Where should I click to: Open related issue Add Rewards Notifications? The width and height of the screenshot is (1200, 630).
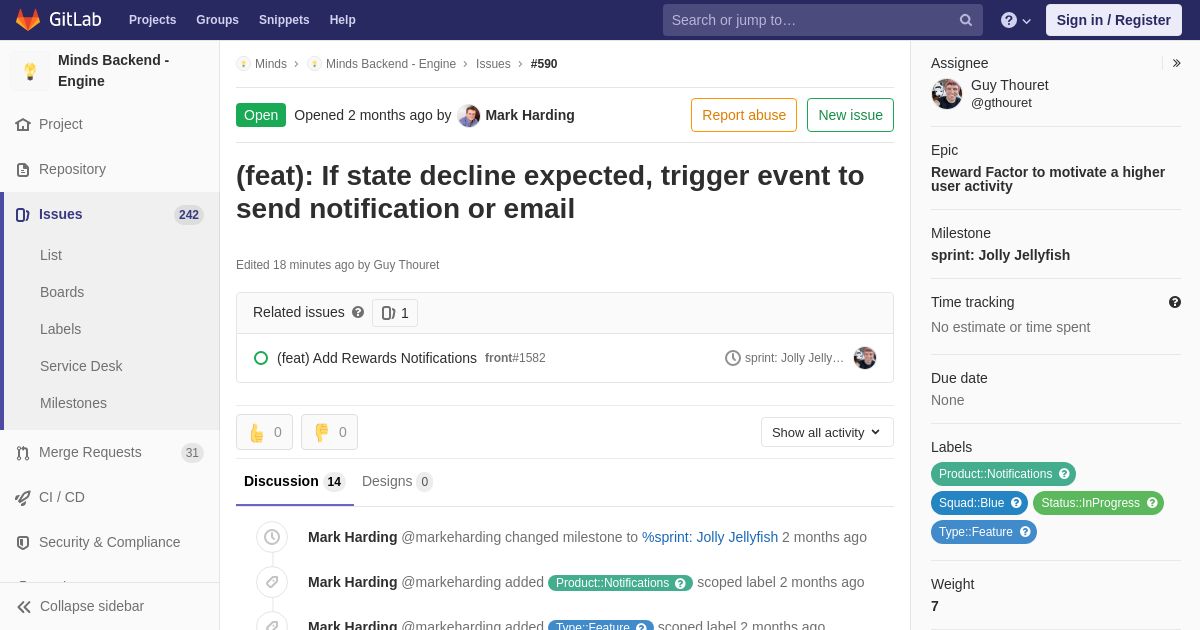[x=377, y=358]
